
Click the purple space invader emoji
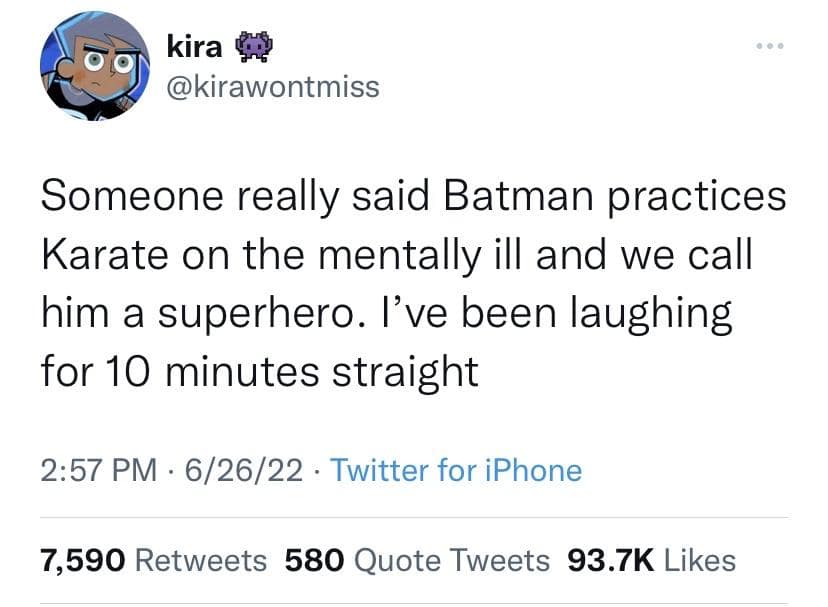tap(249, 44)
